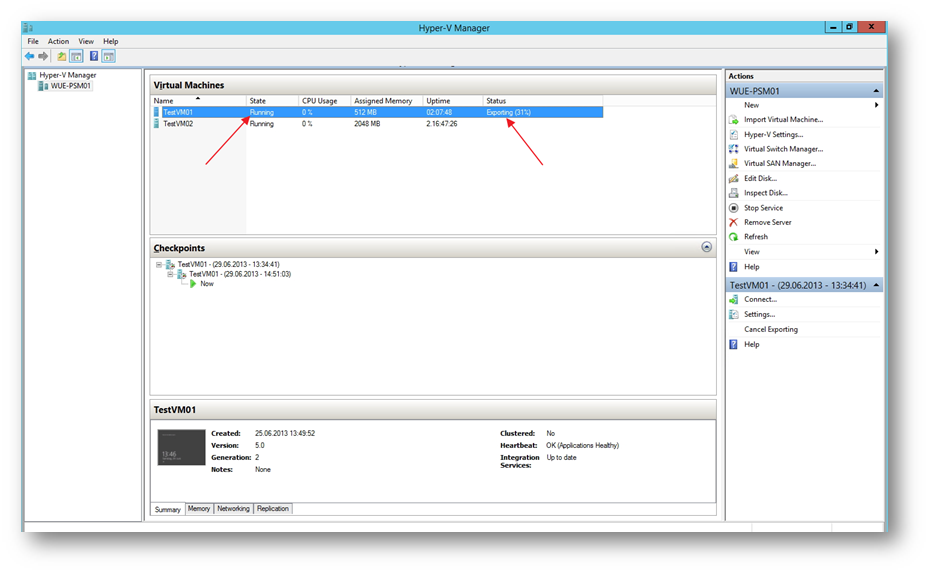Toggle the console tree toolbar icon
The image size is (930, 574).
[x=77, y=56]
